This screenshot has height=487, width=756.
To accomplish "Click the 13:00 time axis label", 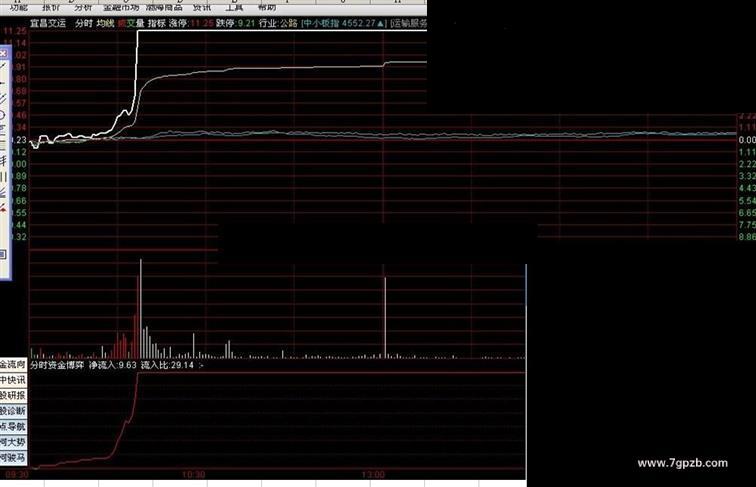I will [x=373, y=475].
